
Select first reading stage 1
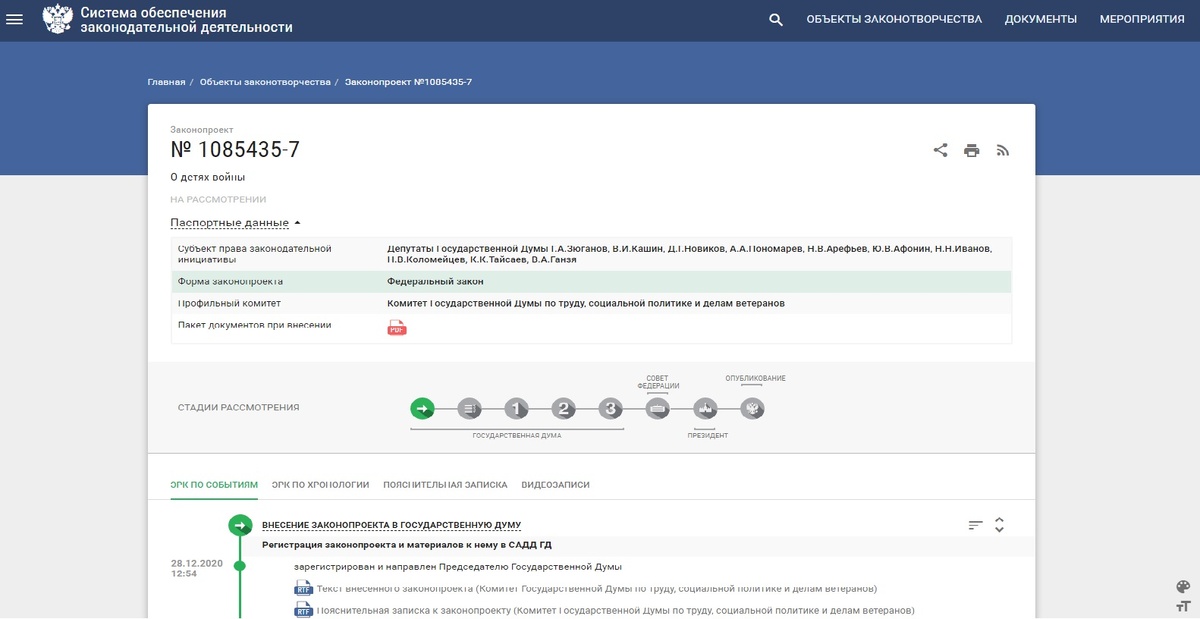(516, 408)
